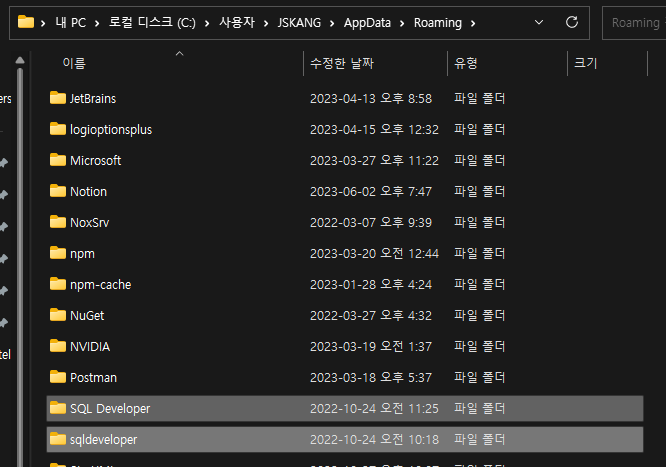Open the address bar history dropdown
The width and height of the screenshot is (666, 467).
(x=539, y=22)
